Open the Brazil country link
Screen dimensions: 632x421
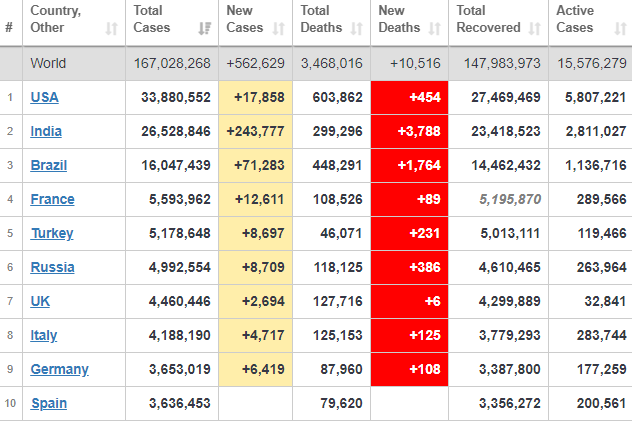(49, 165)
